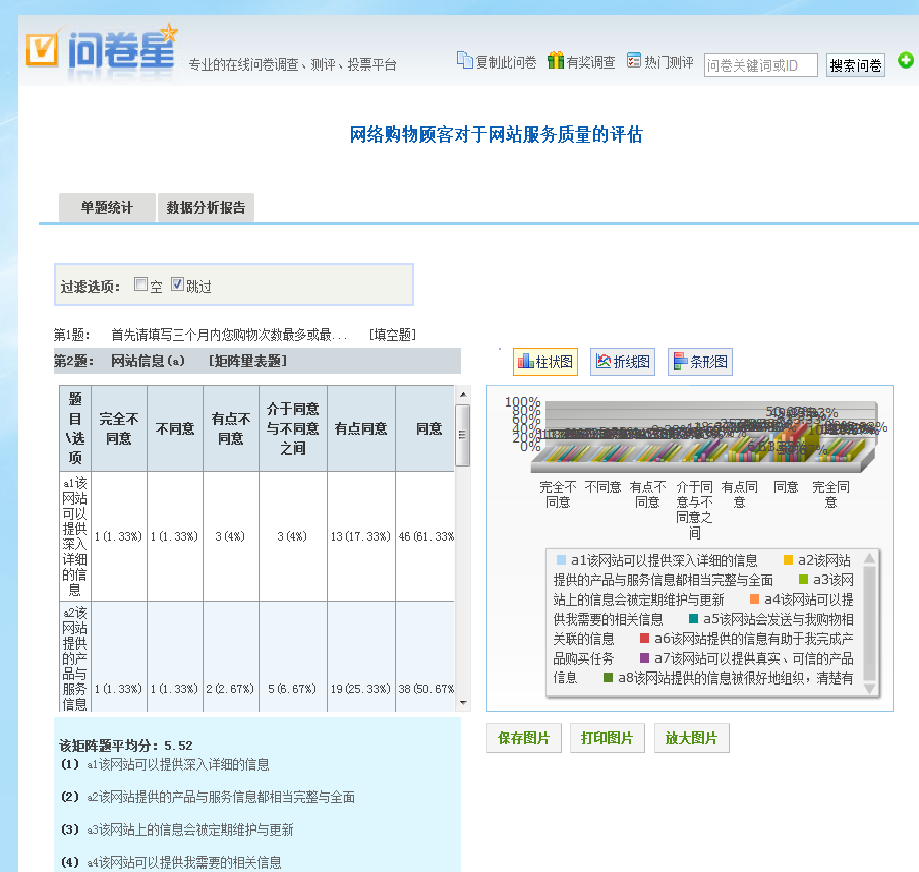
Task: Click the 放大图片 button
Action: [x=692, y=738]
